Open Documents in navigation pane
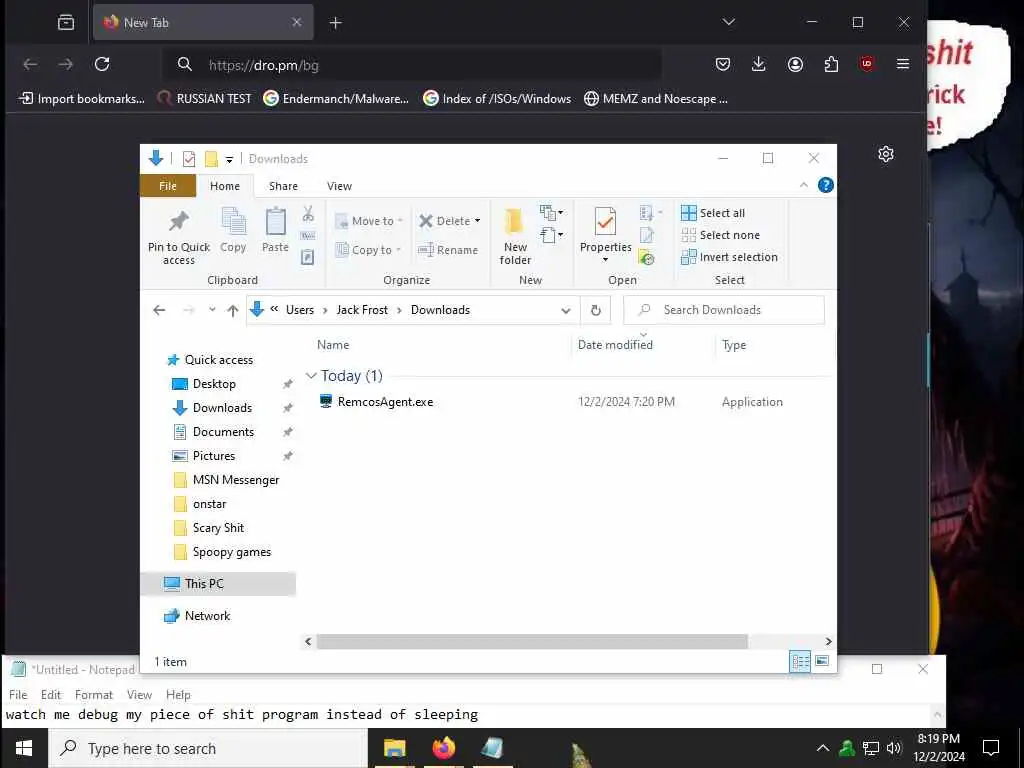This screenshot has width=1024, height=768. pos(223,432)
